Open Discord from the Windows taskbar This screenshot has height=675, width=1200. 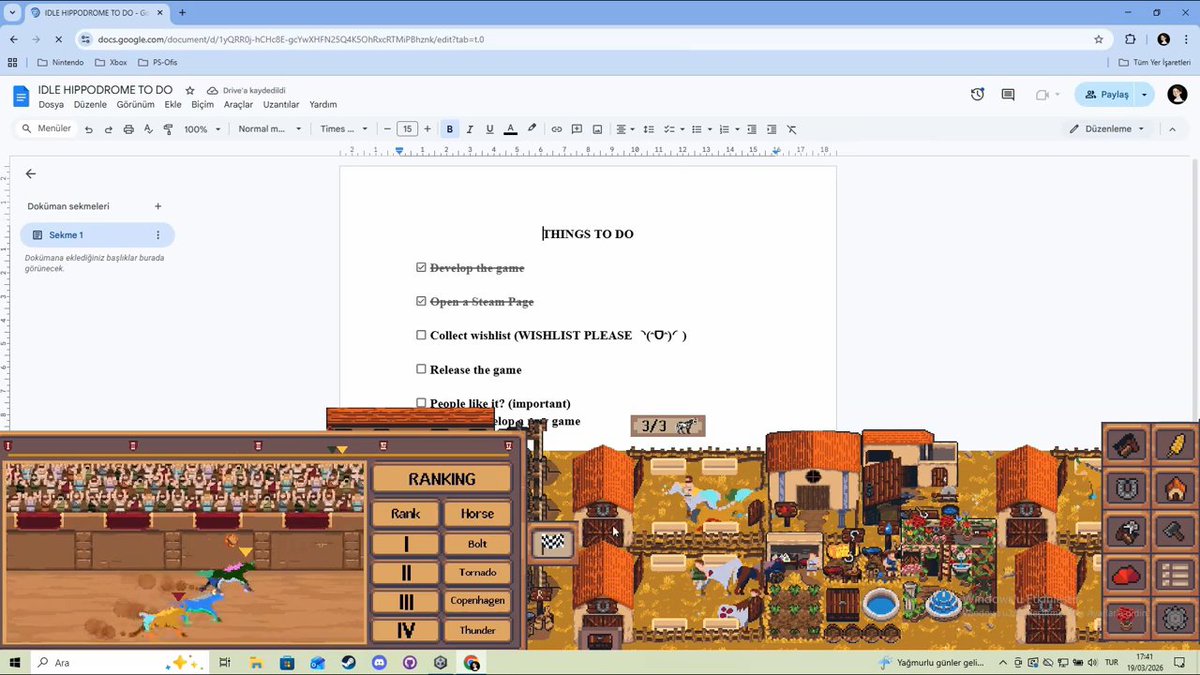pos(379,662)
